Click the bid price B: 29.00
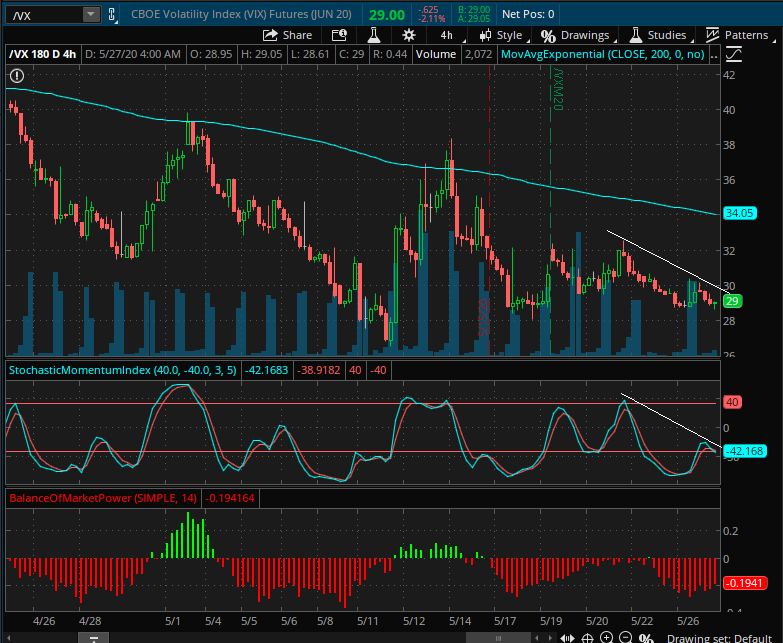Screen dimensions: 783x643 tap(474, 9)
